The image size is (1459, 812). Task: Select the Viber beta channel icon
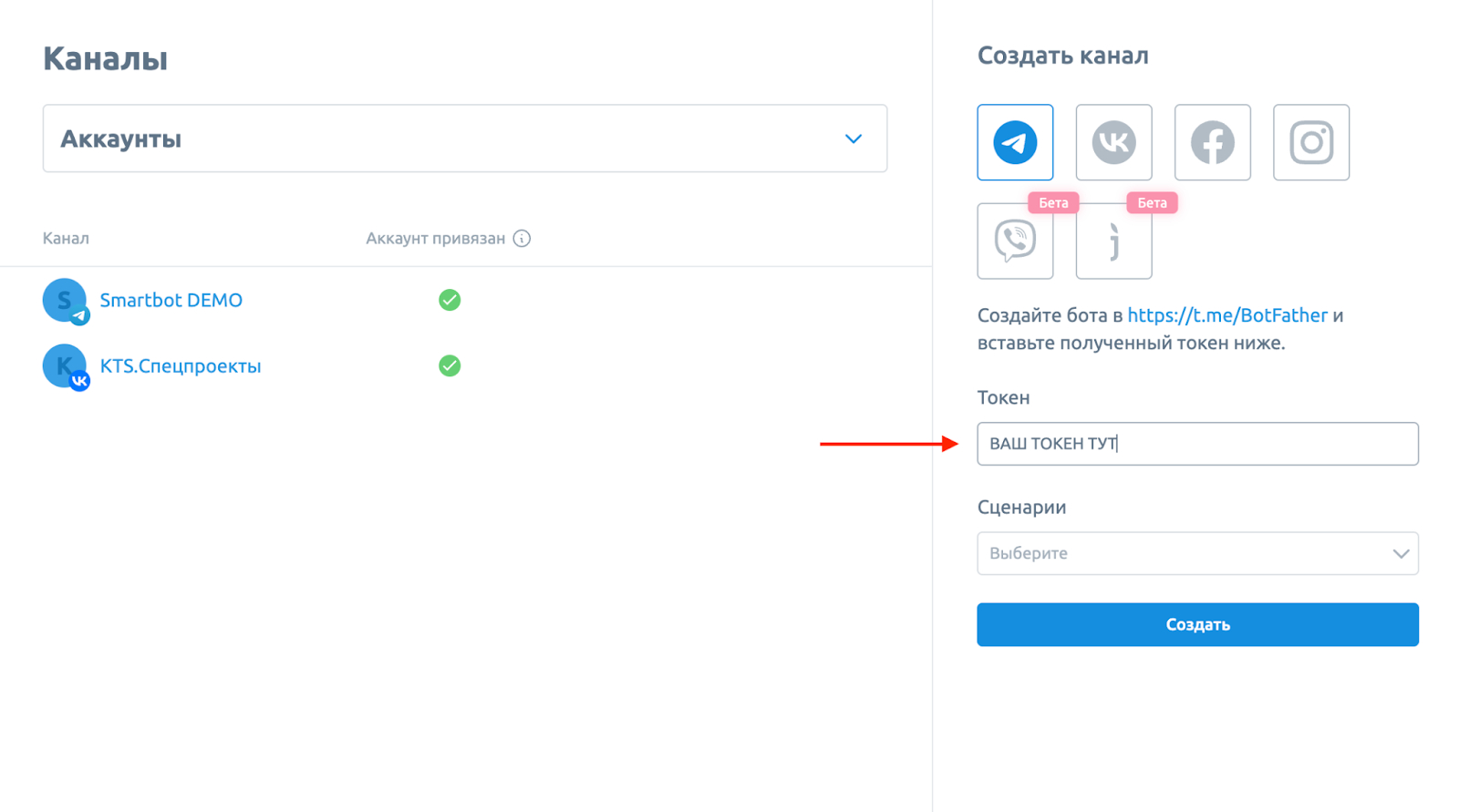(x=1015, y=241)
